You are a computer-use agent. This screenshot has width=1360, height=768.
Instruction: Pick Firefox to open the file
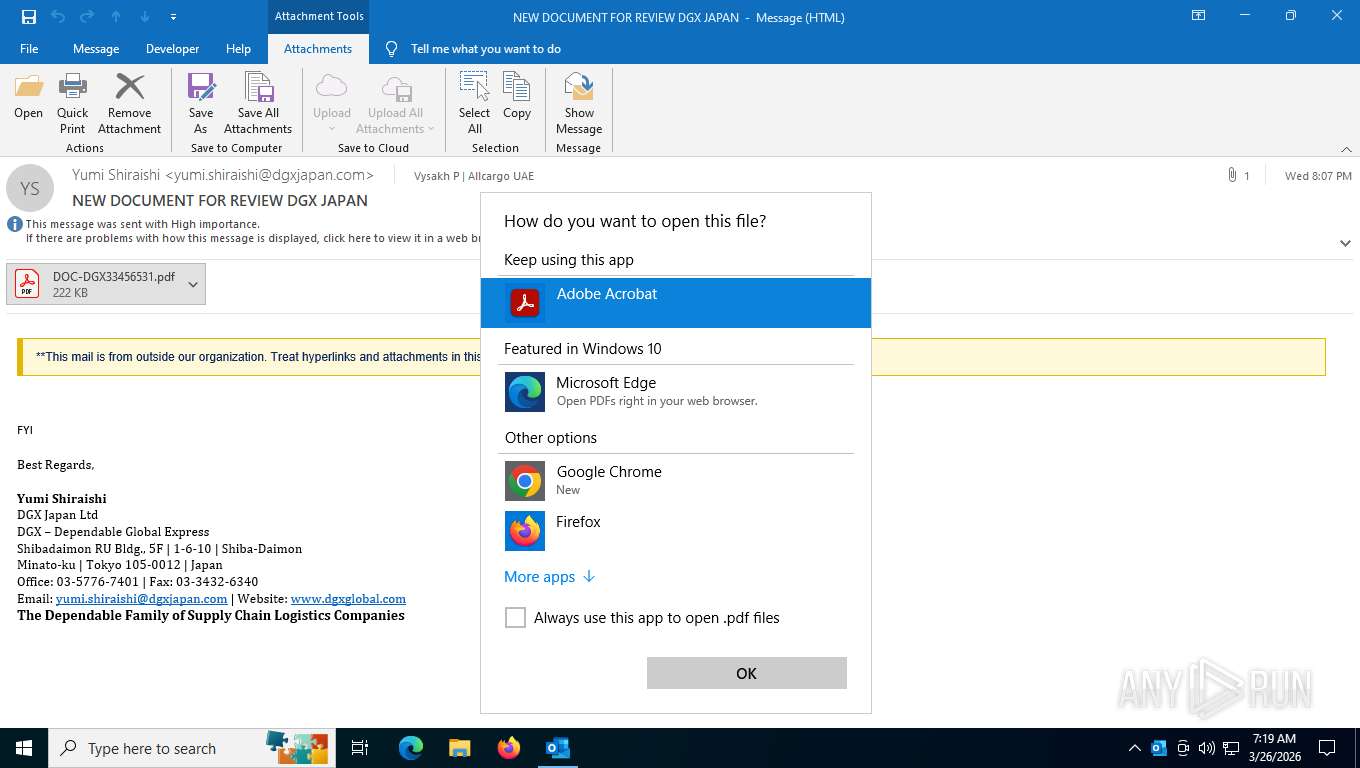point(676,530)
